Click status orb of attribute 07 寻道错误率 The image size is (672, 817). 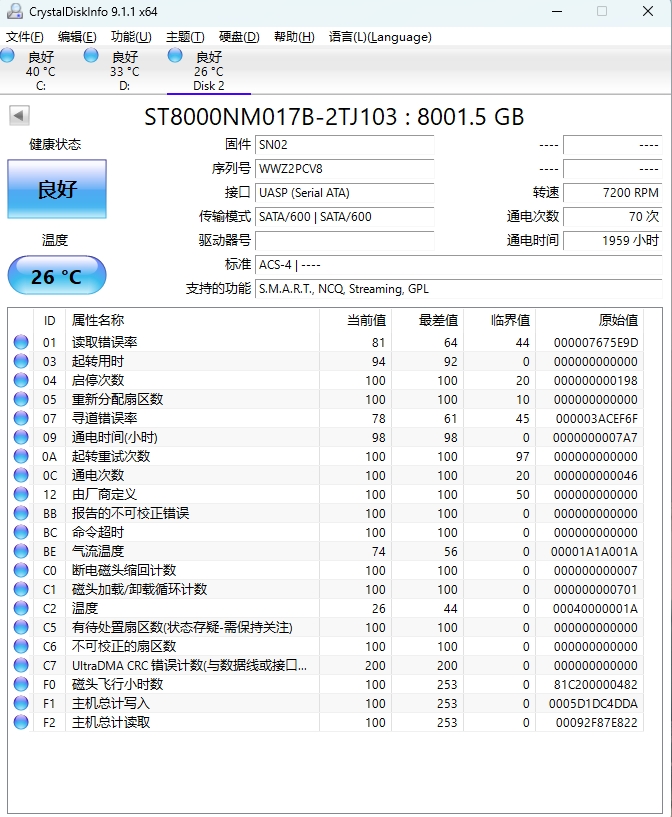pos(21,418)
